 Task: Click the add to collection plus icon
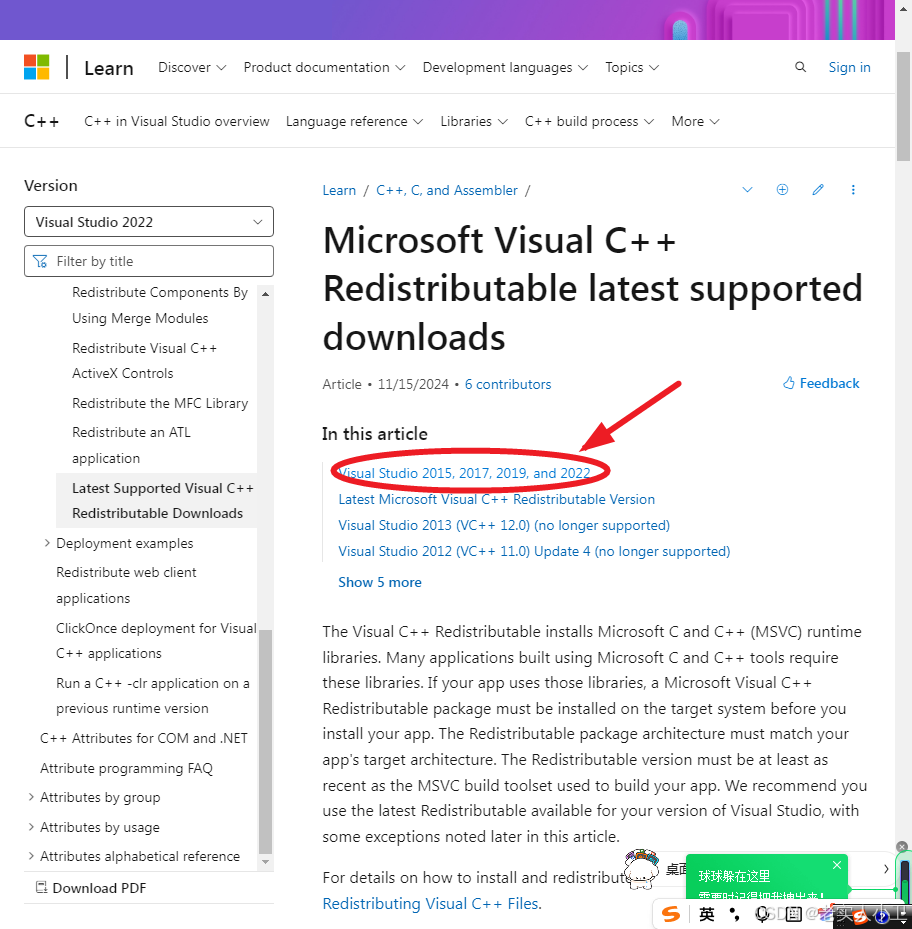782,190
